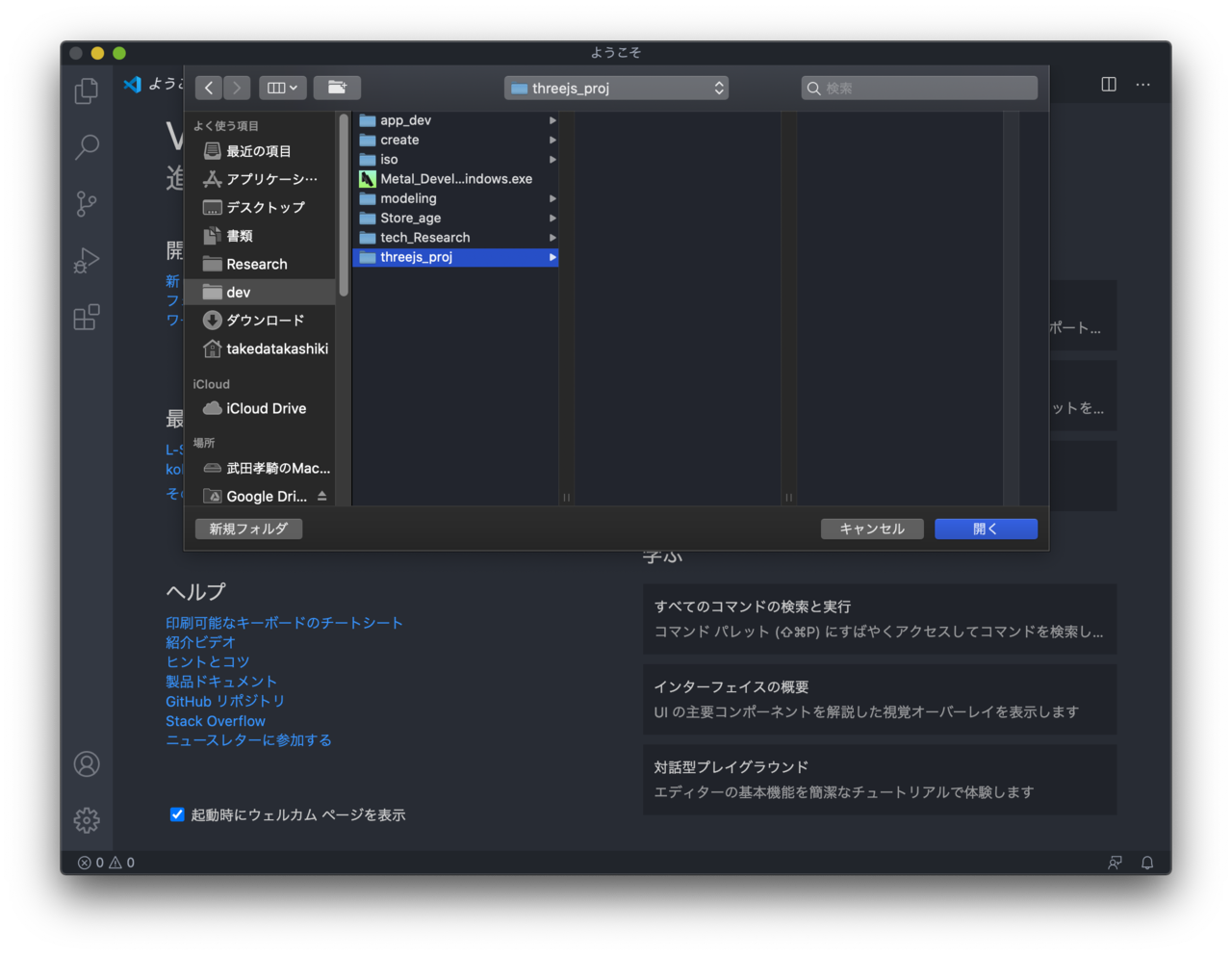This screenshot has width=1232, height=955.
Task: Open 製品ドキュメント link
Action: pos(221,682)
